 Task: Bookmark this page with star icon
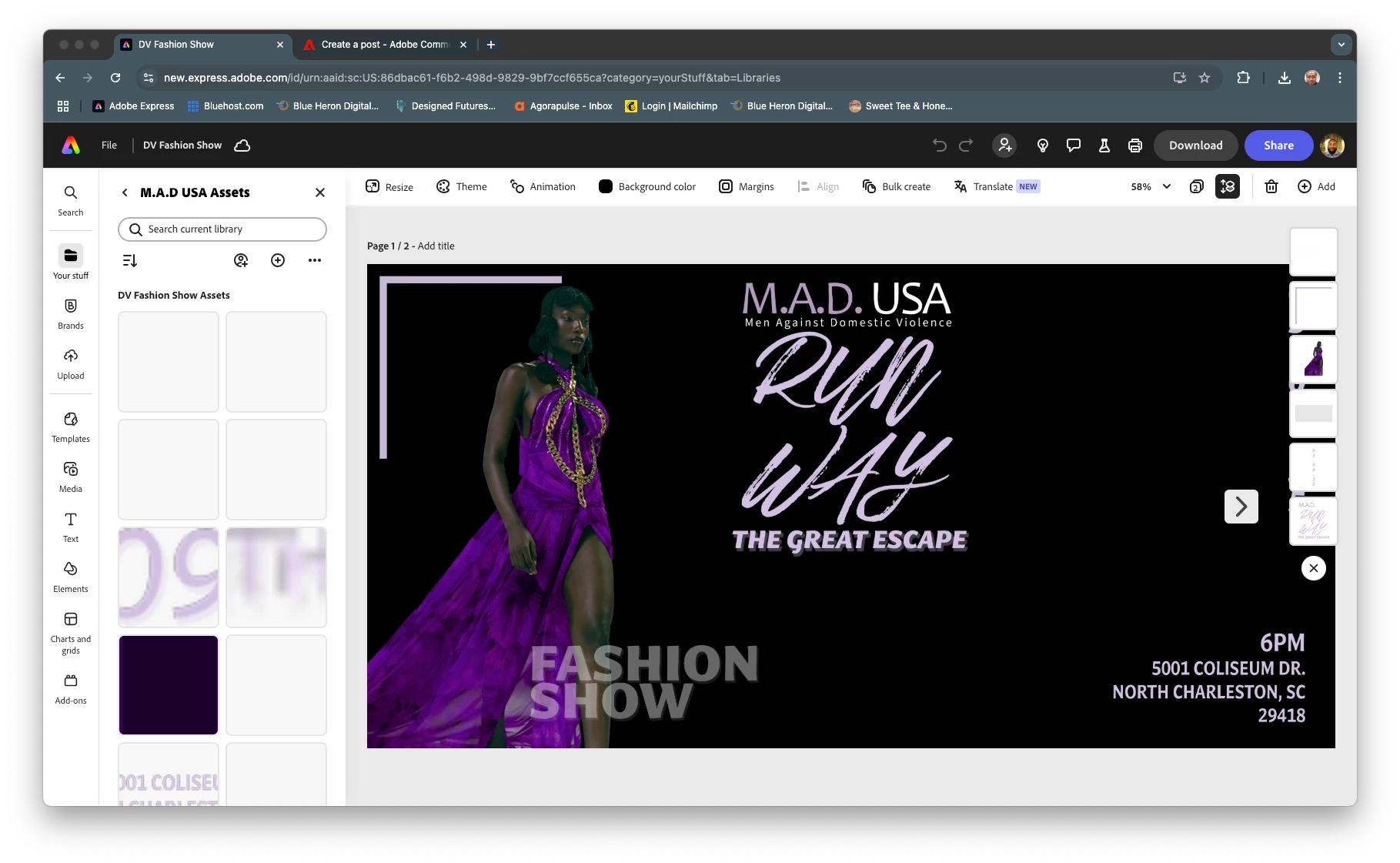(x=1205, y=78)
